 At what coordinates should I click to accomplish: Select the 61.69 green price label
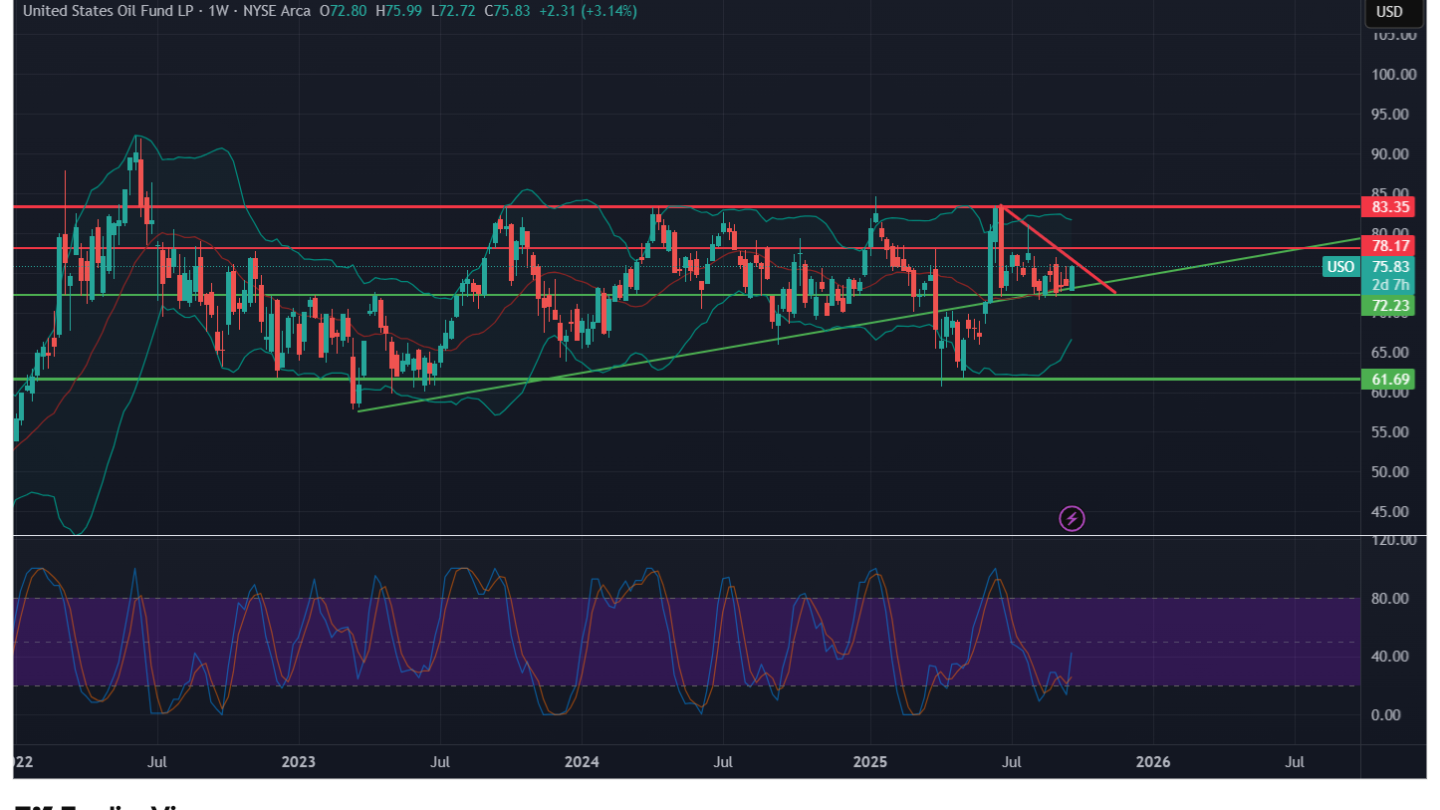click(x=1391, y=379)
